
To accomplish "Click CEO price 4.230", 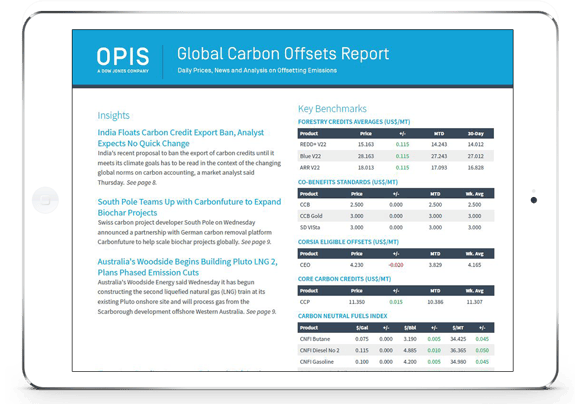I will 356,265.
